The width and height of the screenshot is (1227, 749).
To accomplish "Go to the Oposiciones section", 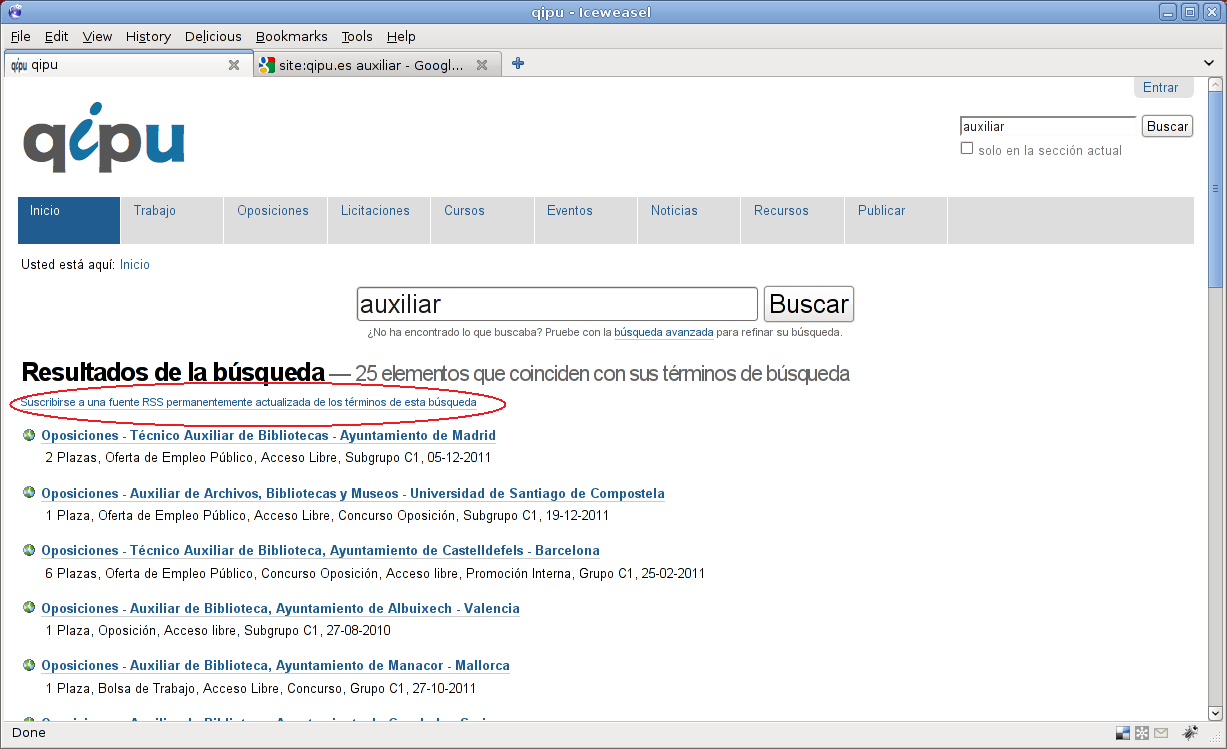I will (276, 220).
